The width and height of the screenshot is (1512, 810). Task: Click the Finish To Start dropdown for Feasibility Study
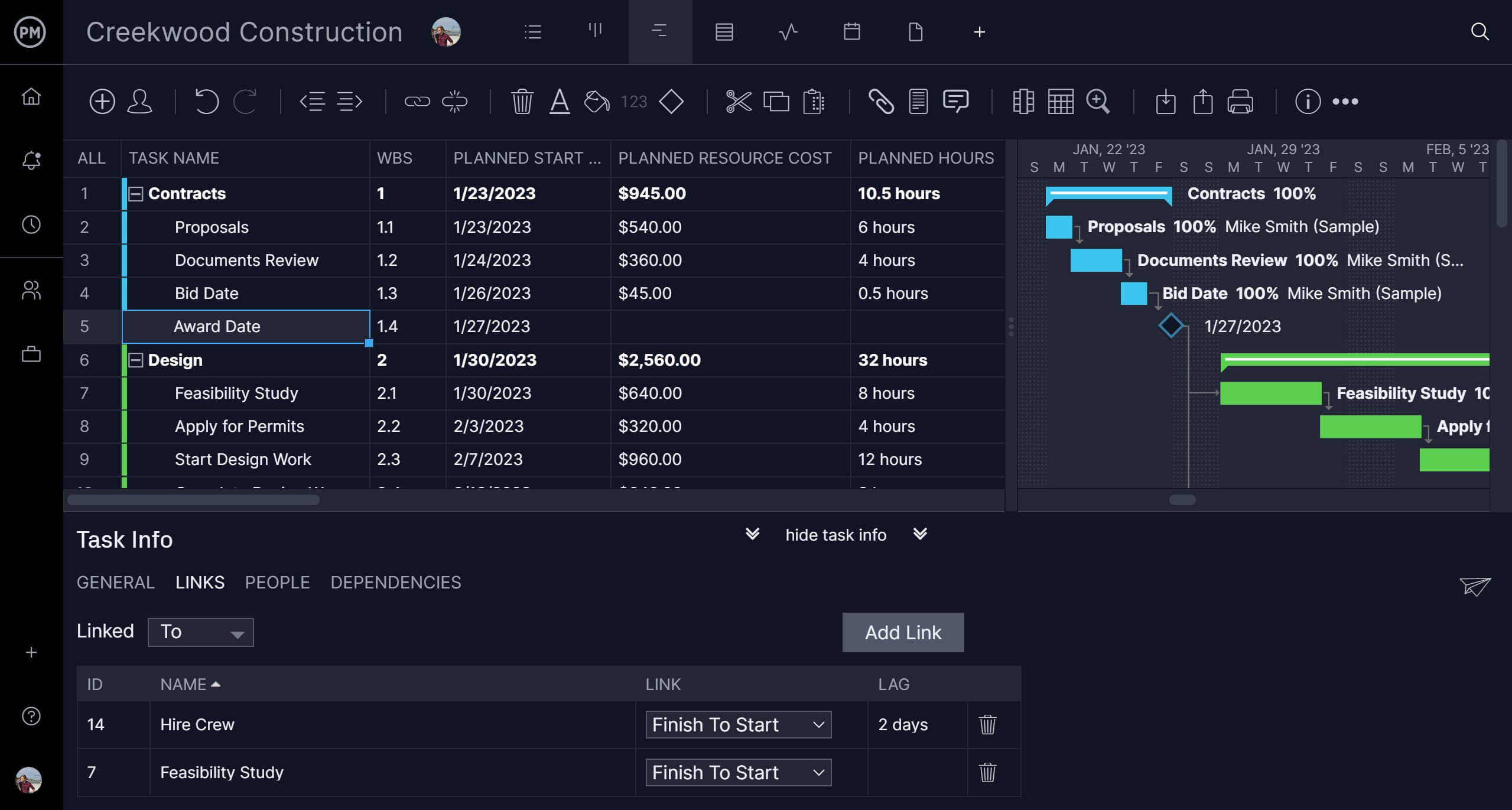click(738, 771)
